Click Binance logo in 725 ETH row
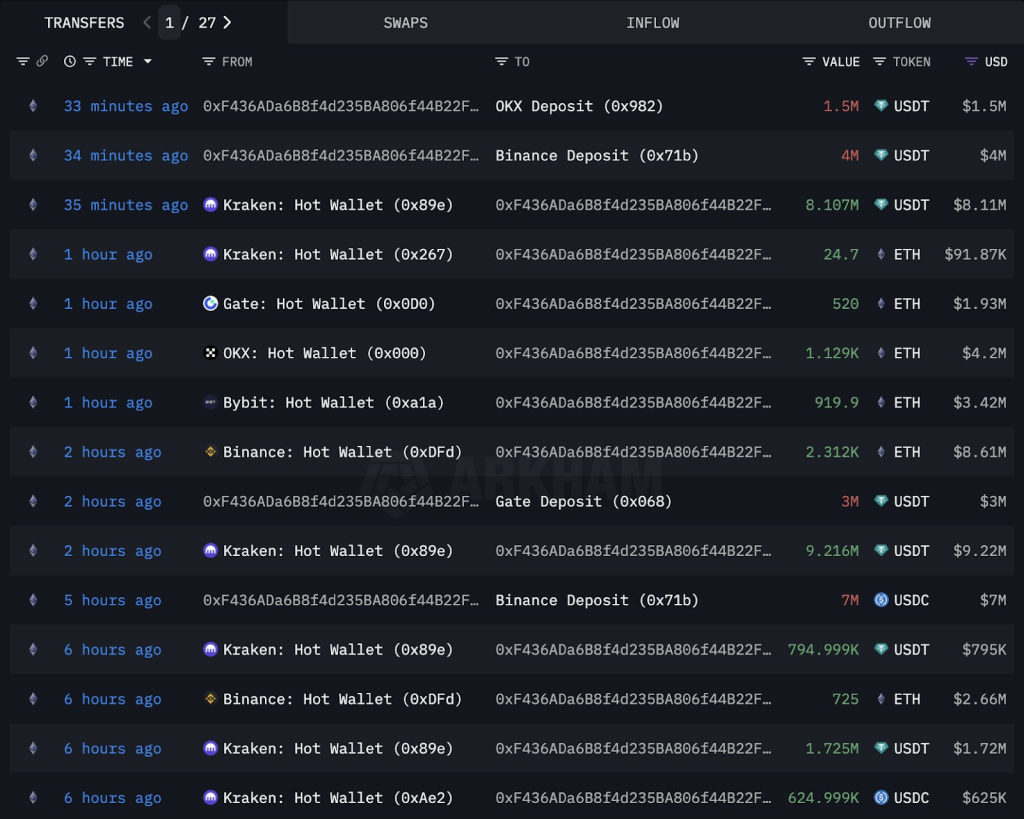The height and width of the screenshot is (819, 1024). click(x=210, y=699)
